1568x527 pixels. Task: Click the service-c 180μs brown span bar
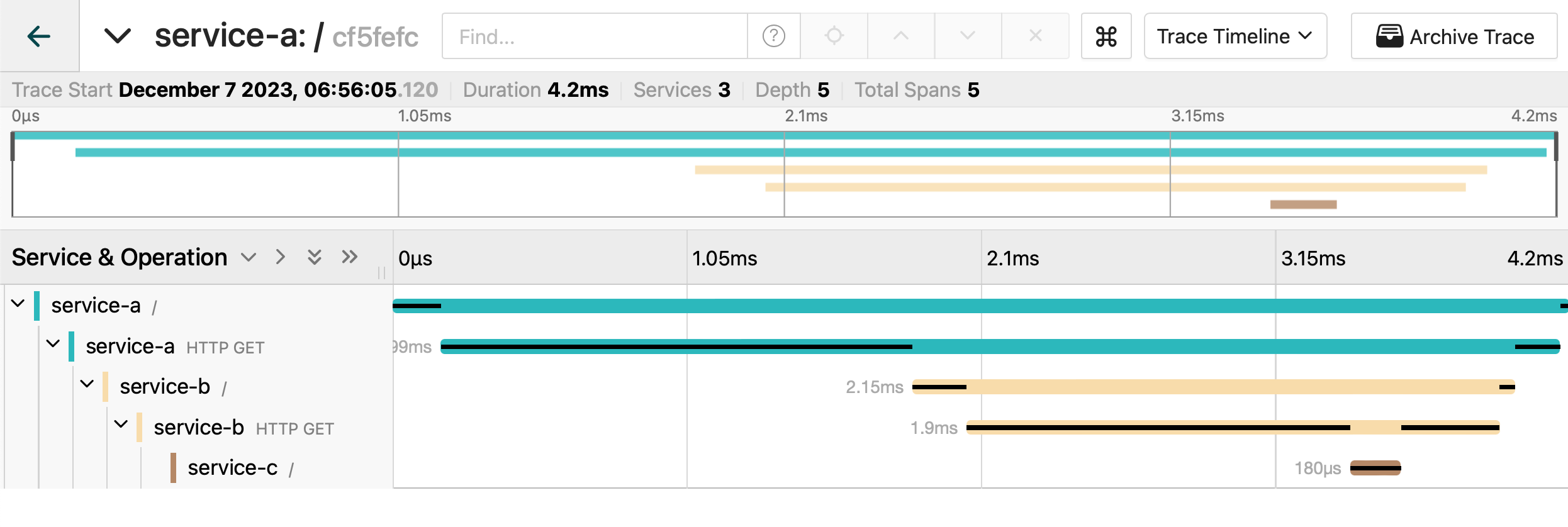click(1375, 469)
